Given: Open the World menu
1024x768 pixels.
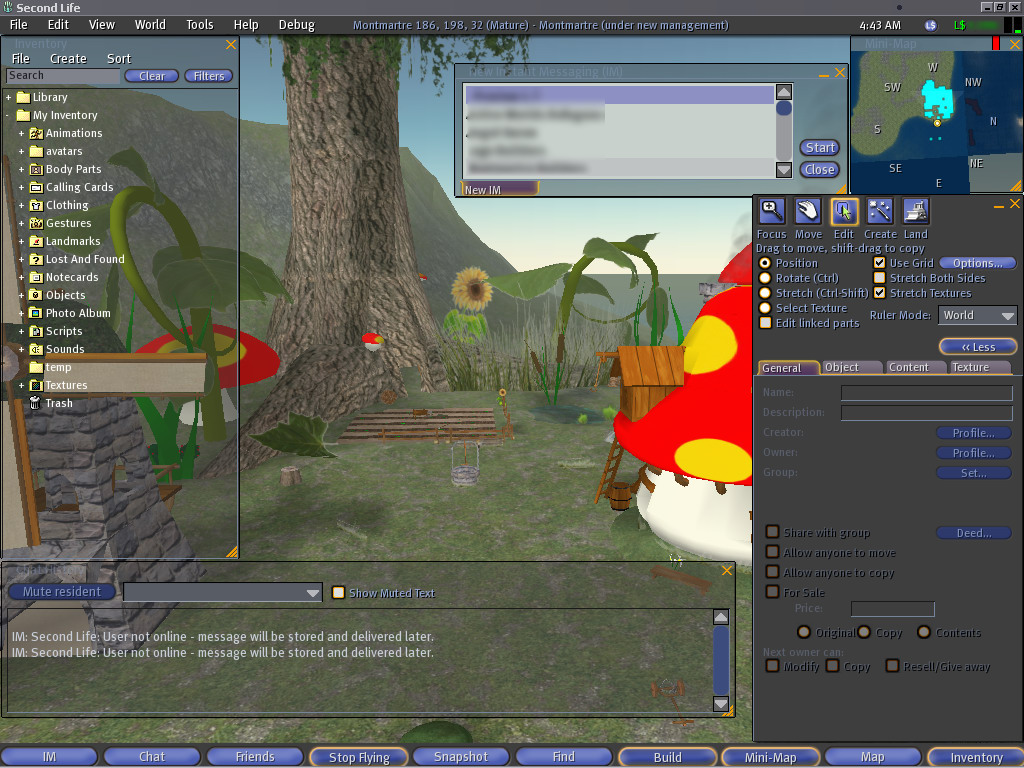Looking at the screenshot, I should tap(150, 25).
